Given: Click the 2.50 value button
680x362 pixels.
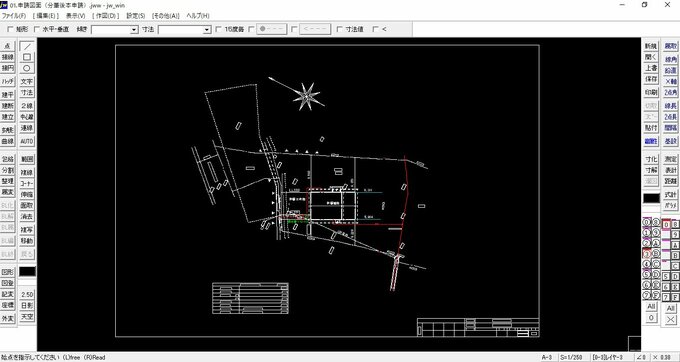Looking at the screenshot, I should click(27, 294).
